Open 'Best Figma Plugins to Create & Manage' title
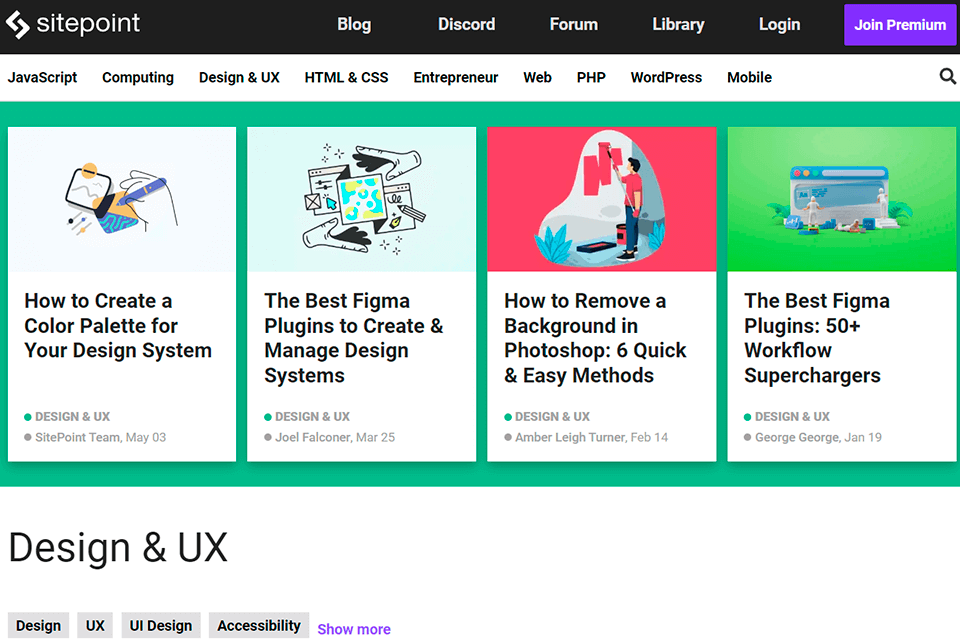Image resolution: width=960 pixels, height=640 pixels. click(x=354, y=338)
